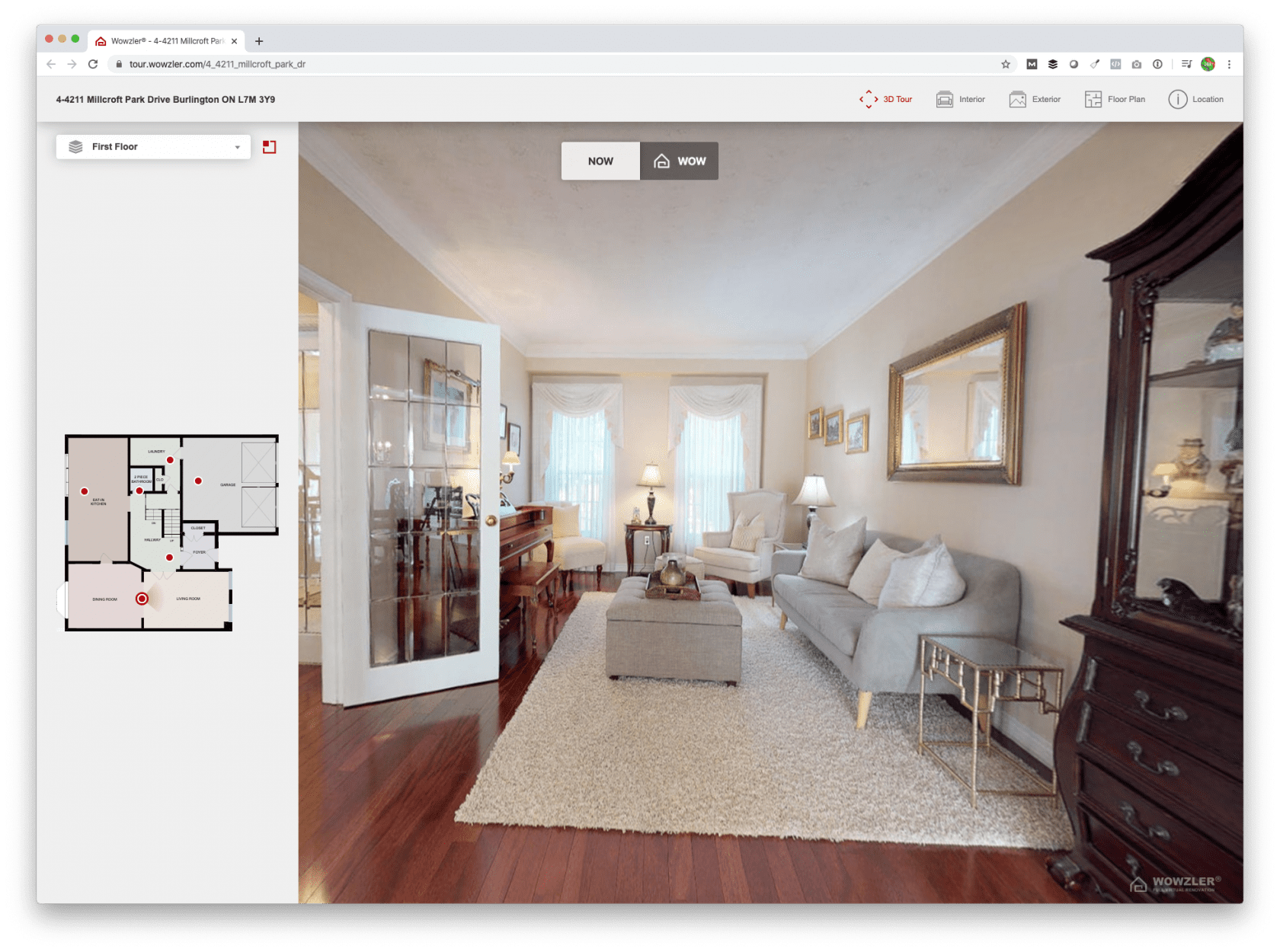This screenshot has width=1280, height=952.
Task: Click the bookmark star in the address bar
Action: [x=1005, y=65]
